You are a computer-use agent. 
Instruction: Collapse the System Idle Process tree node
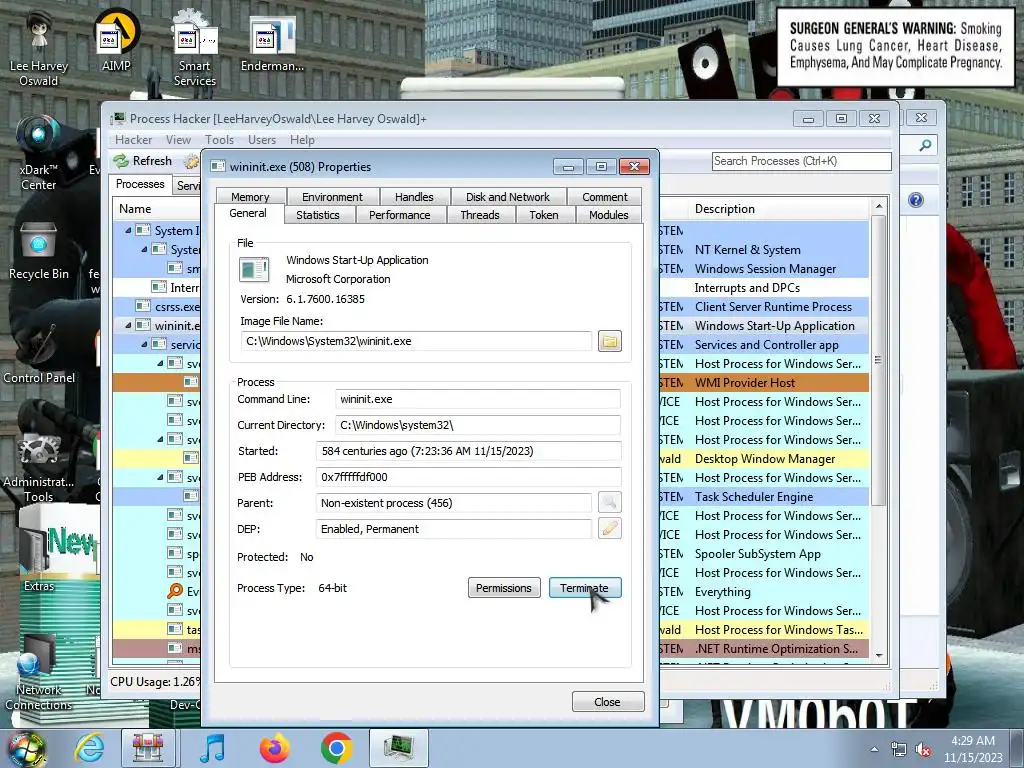click(128, 230)
